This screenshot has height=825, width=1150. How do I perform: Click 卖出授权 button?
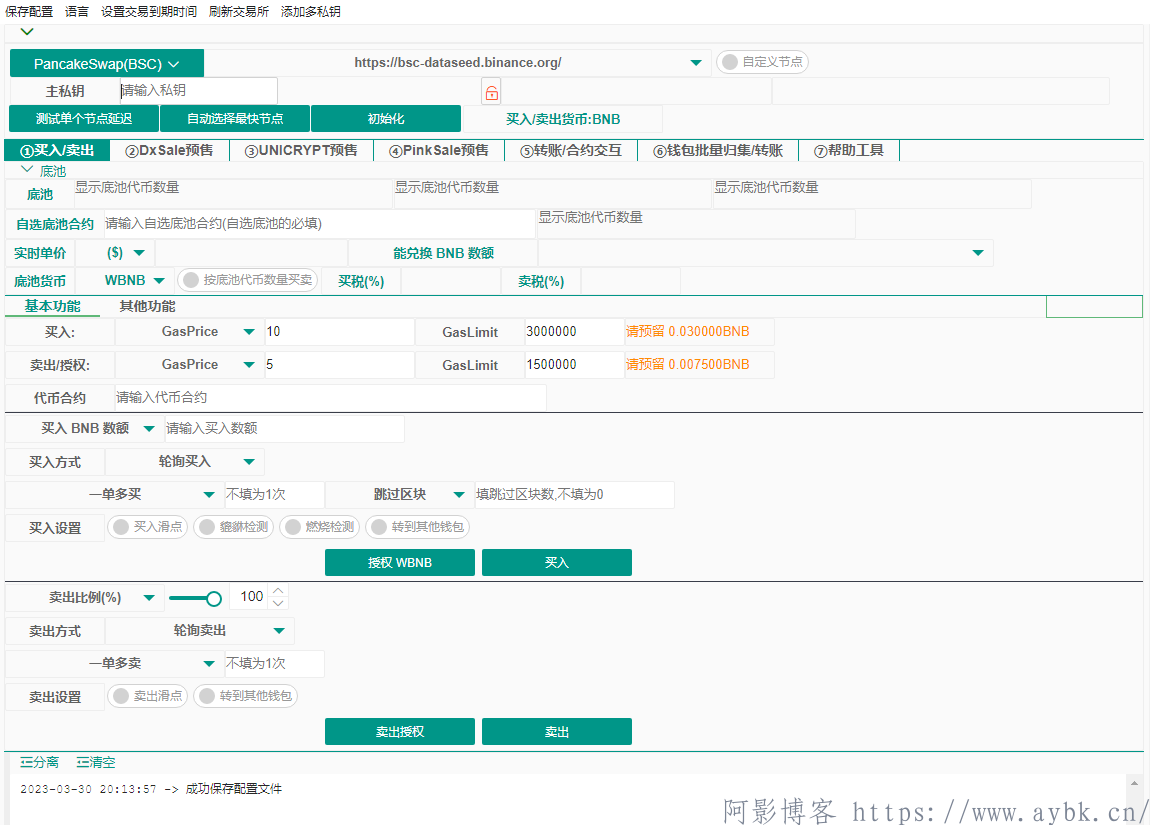click(400, 731)
